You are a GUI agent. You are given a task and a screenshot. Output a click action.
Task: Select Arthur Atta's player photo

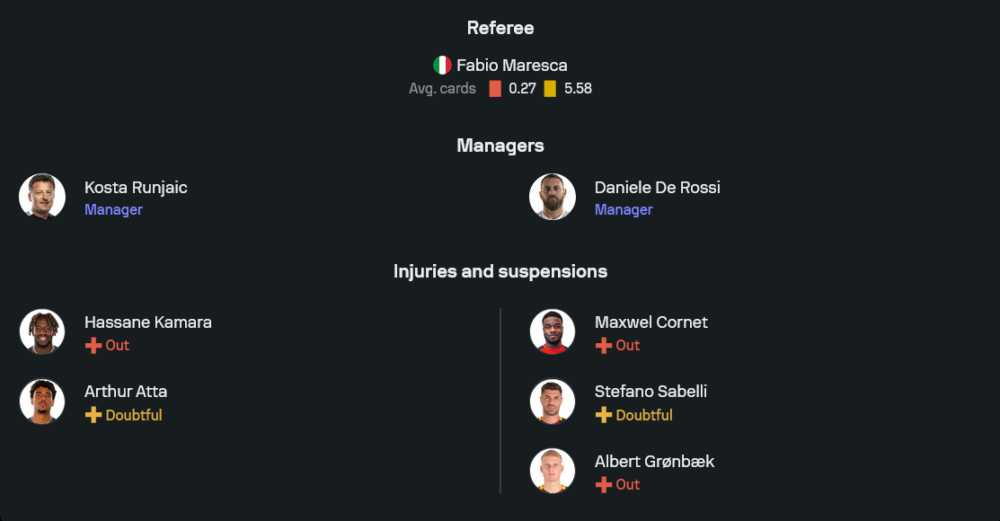tap(42, 401)
